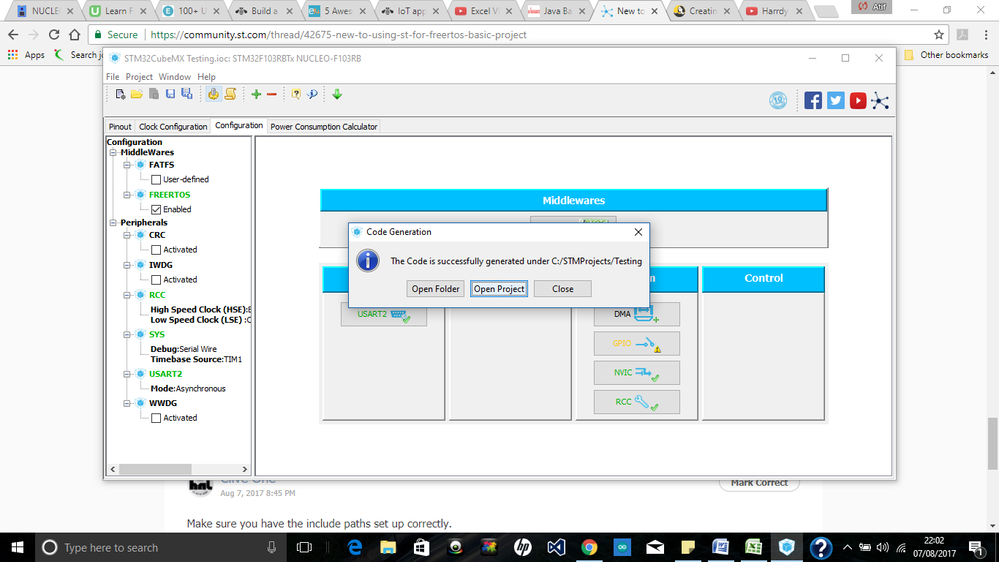This screenshot has height=562, width=999.
Task: Open the NVIC configuration button
Action: pyautogui.click(x=636, y=373)
